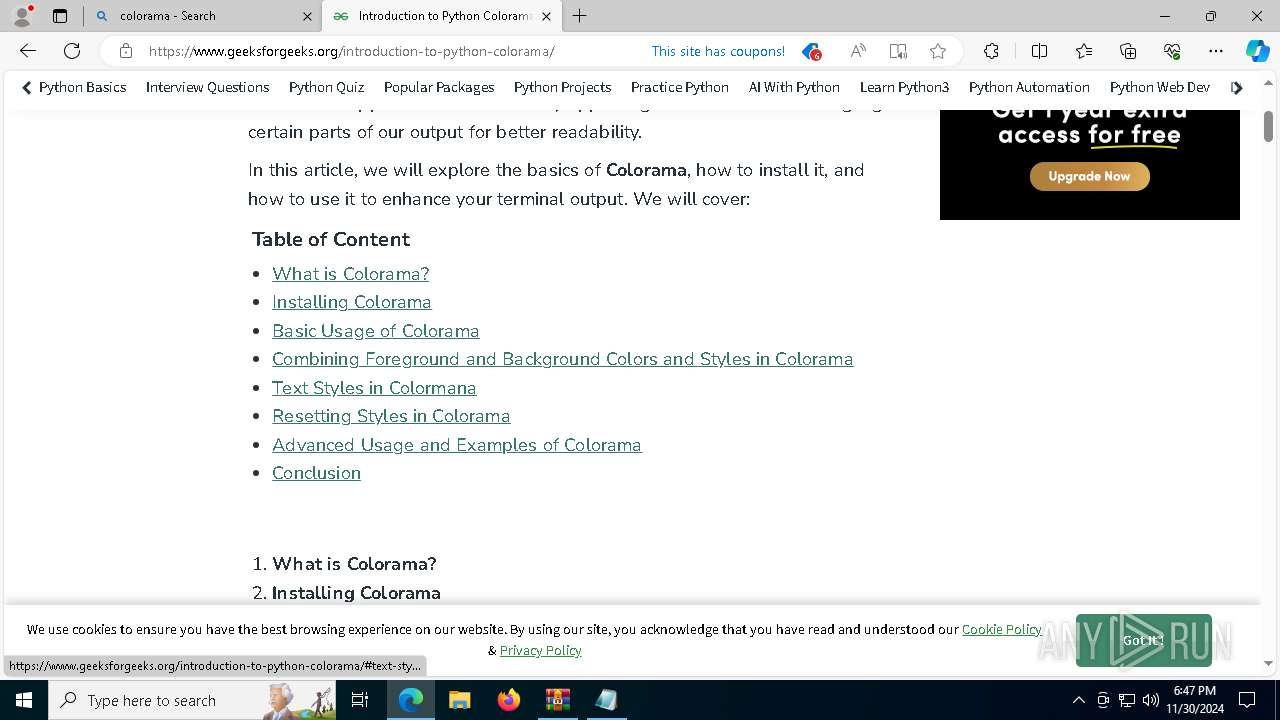Show hidden tray icons chevron
Screen dimensions: 1280x720
[x=1078, y=700]
